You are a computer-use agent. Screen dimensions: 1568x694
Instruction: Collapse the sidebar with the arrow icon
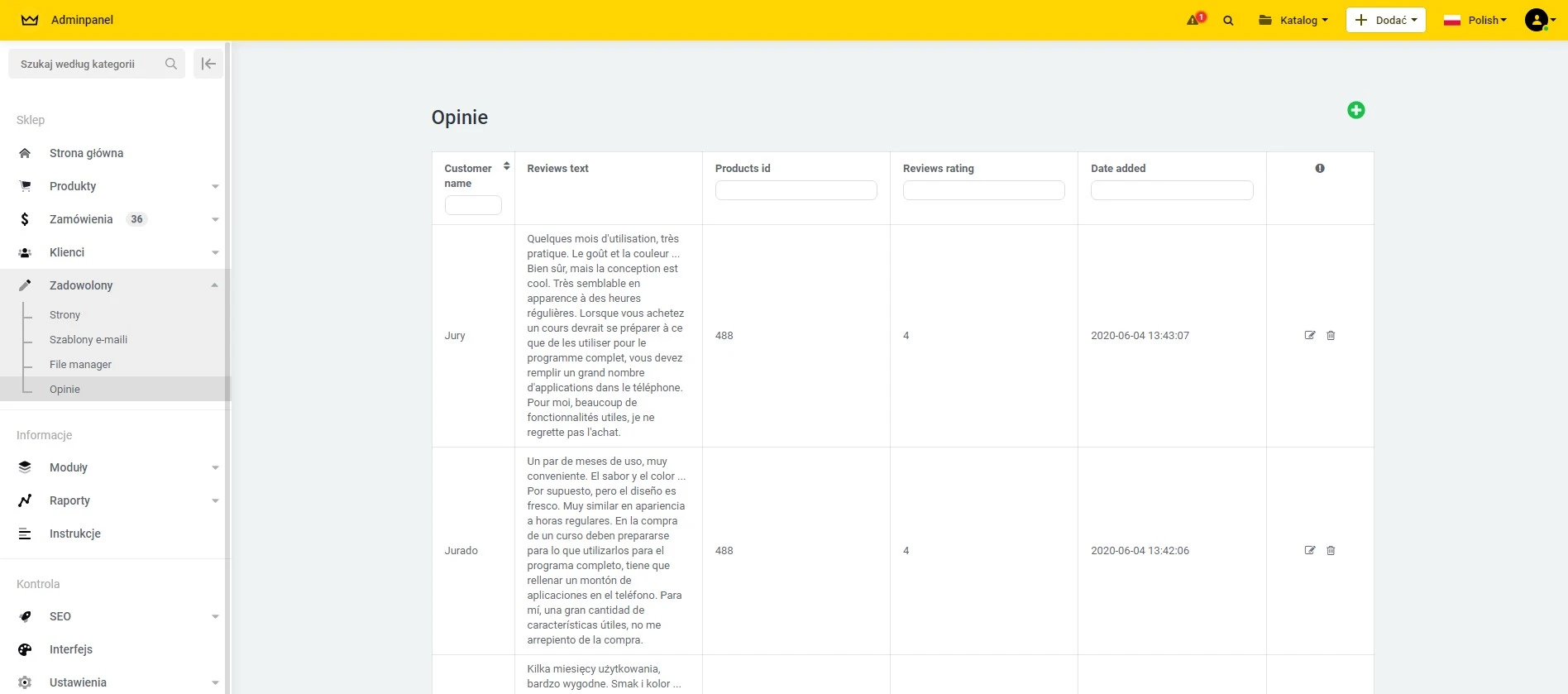(x=208, y=64)
